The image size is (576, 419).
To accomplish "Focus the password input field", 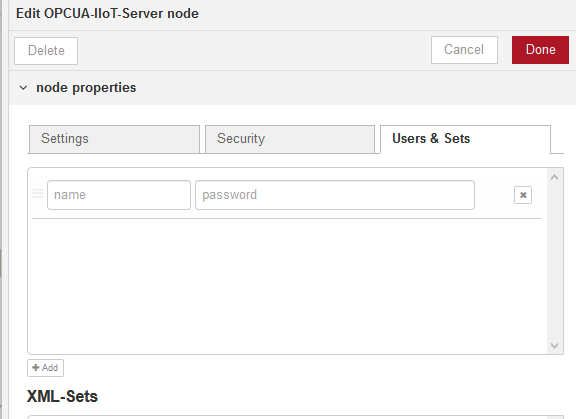I will pos(335,195).
